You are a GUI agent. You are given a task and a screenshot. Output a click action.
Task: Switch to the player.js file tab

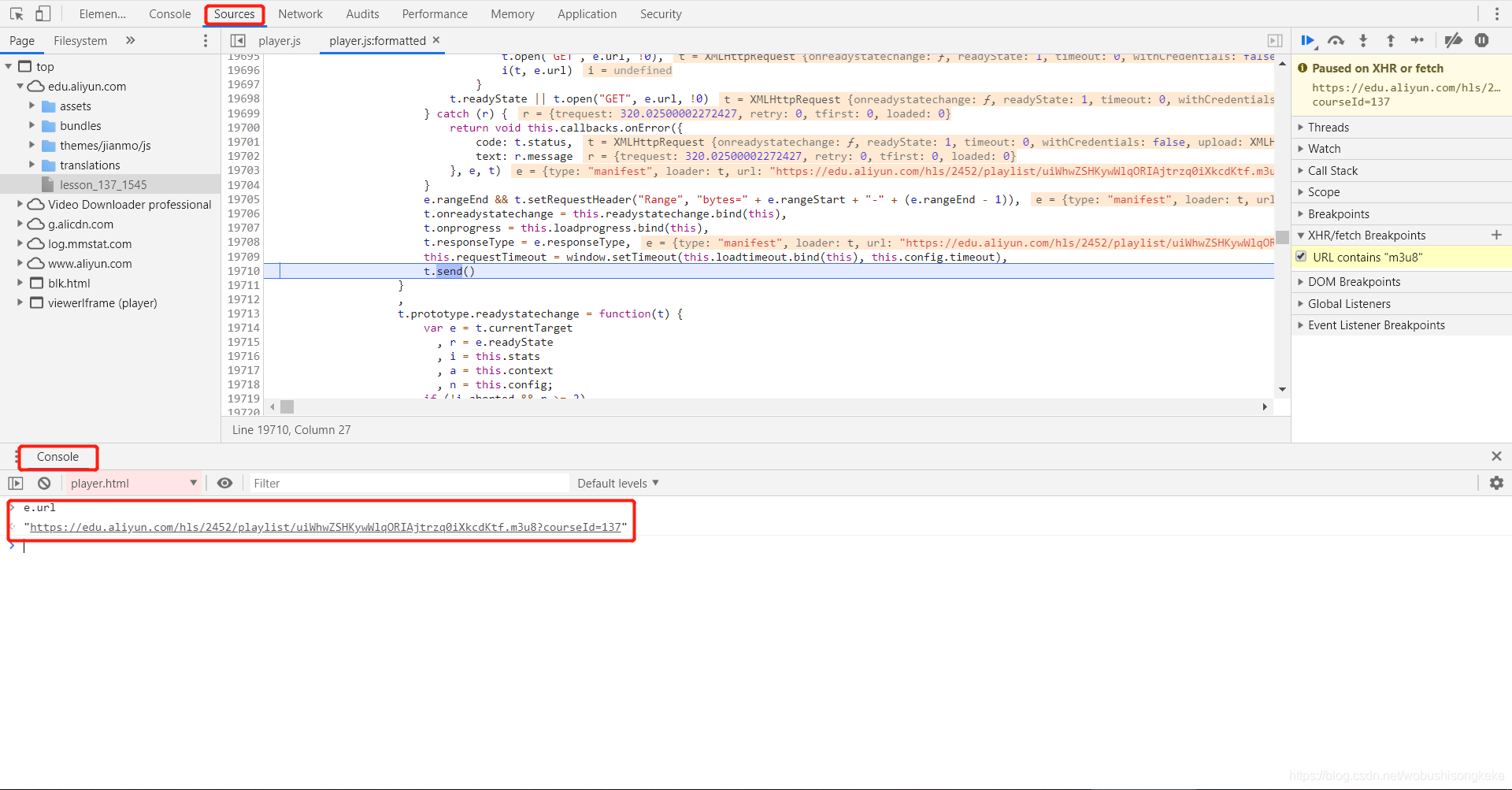(280, 40)
